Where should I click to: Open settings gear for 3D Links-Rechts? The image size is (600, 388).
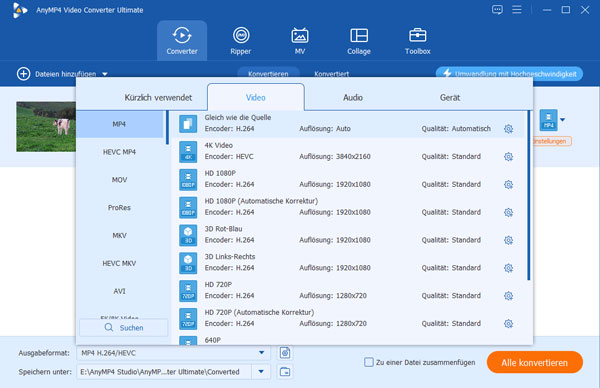508,268
